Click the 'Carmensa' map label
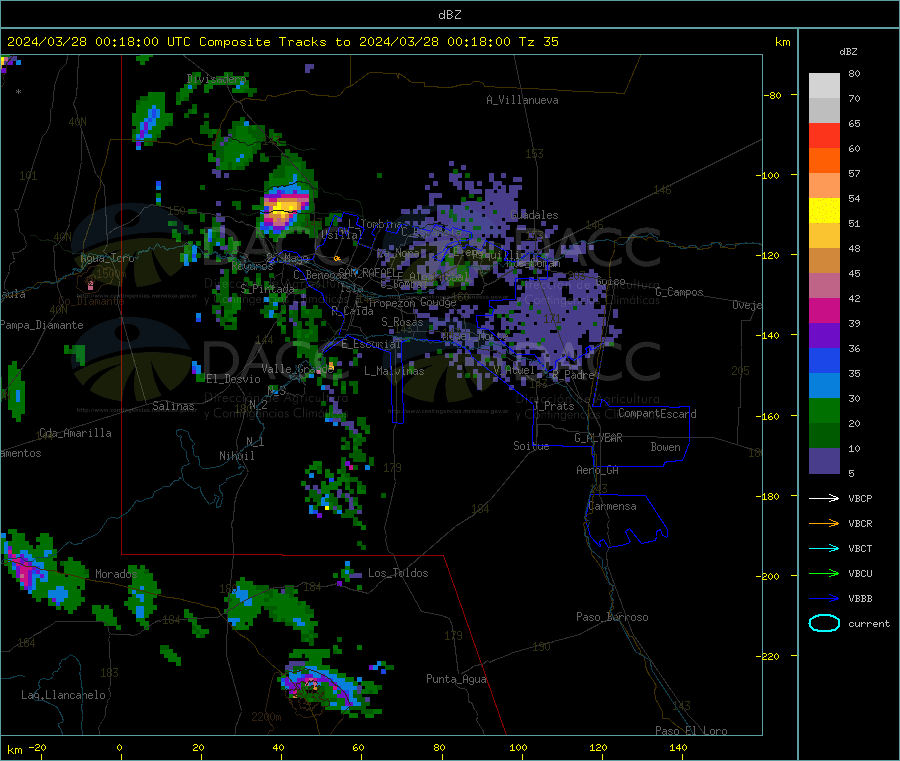Viewport: 900px width, 761px height. click(x=612, y=507)
